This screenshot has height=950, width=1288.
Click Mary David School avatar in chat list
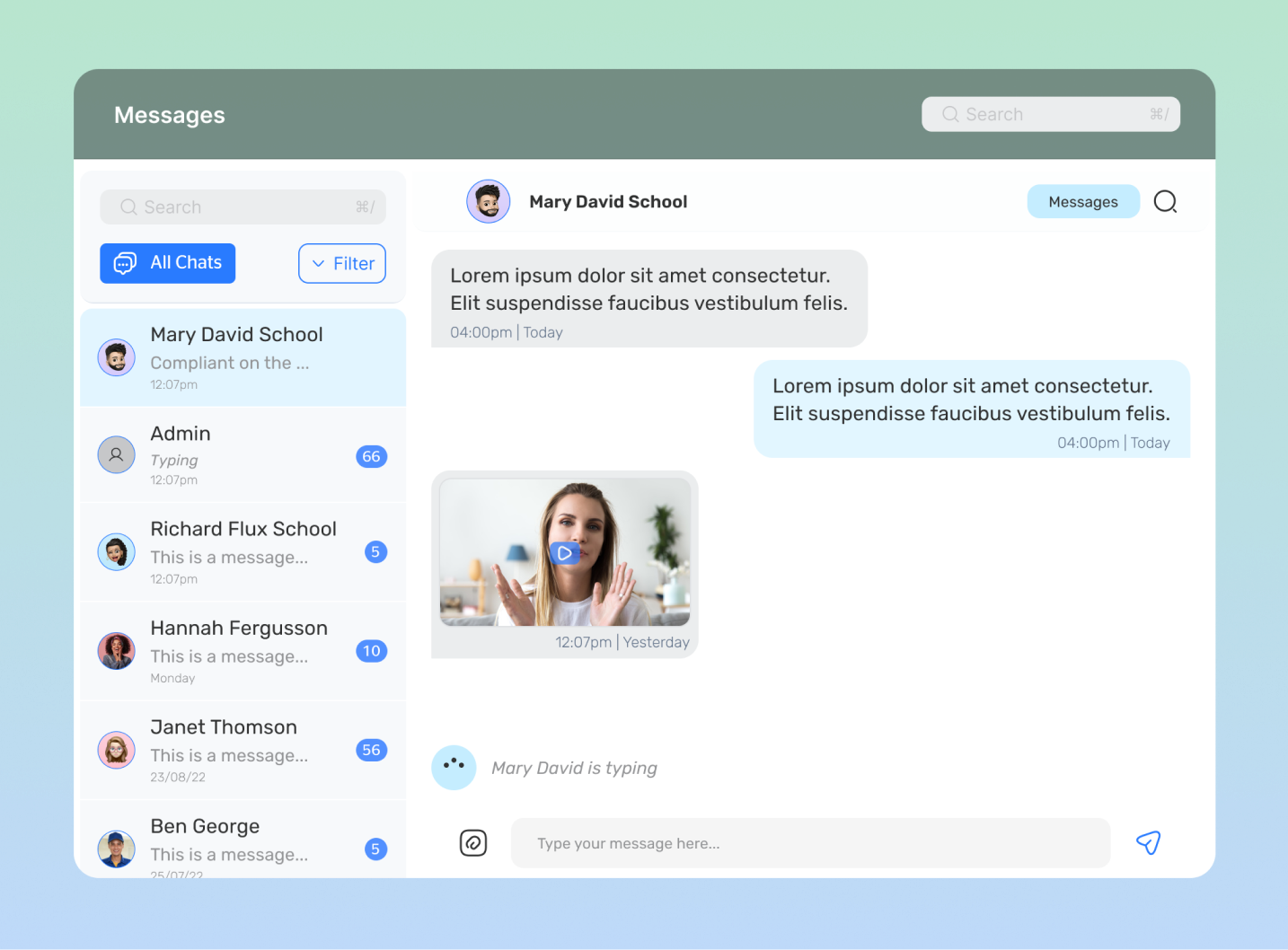coord(117,357)
